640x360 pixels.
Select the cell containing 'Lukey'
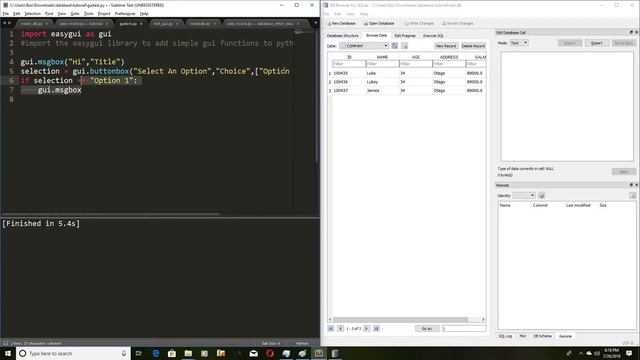coord(382,82)
